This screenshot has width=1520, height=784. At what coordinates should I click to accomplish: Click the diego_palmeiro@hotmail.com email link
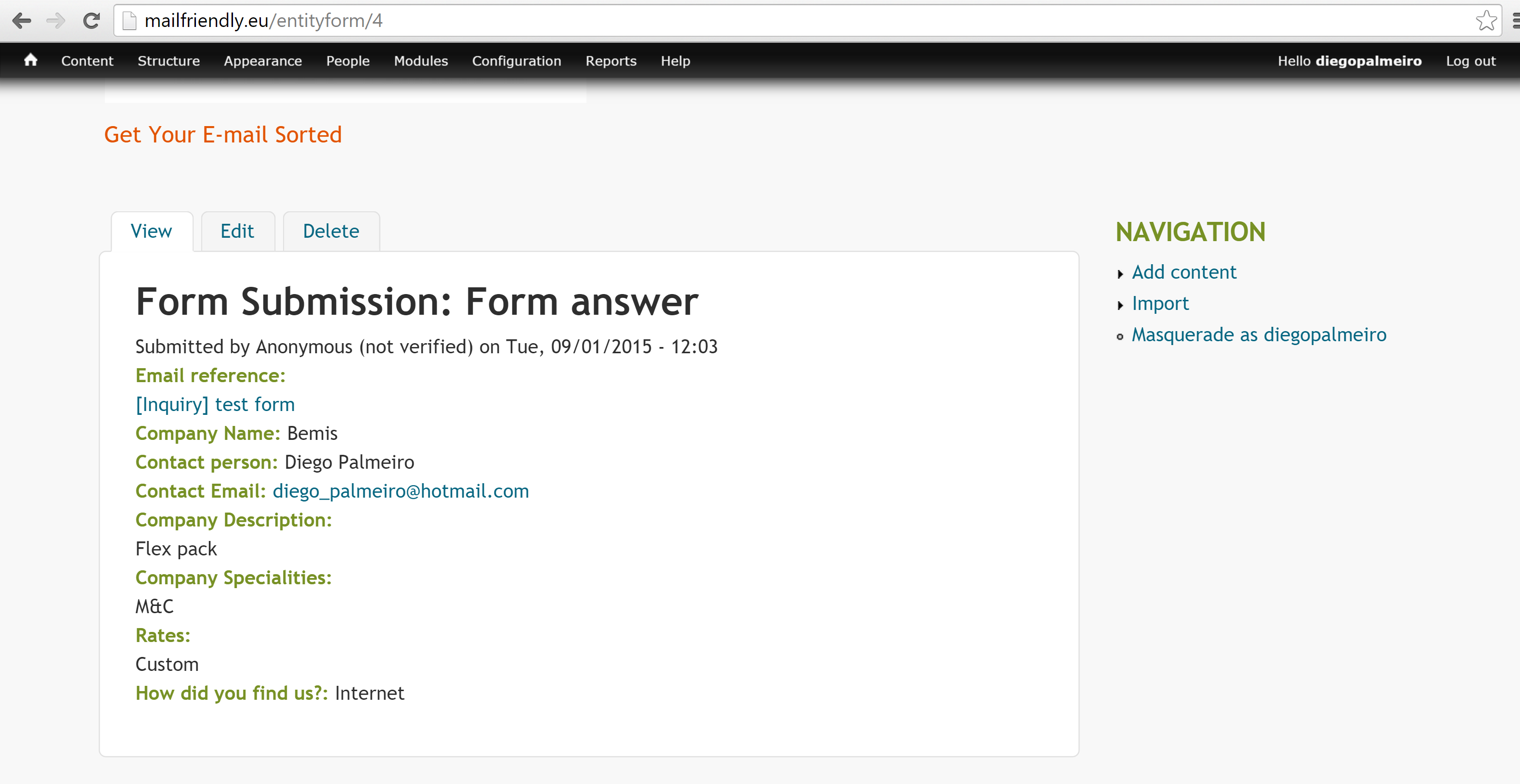(400, 491)
